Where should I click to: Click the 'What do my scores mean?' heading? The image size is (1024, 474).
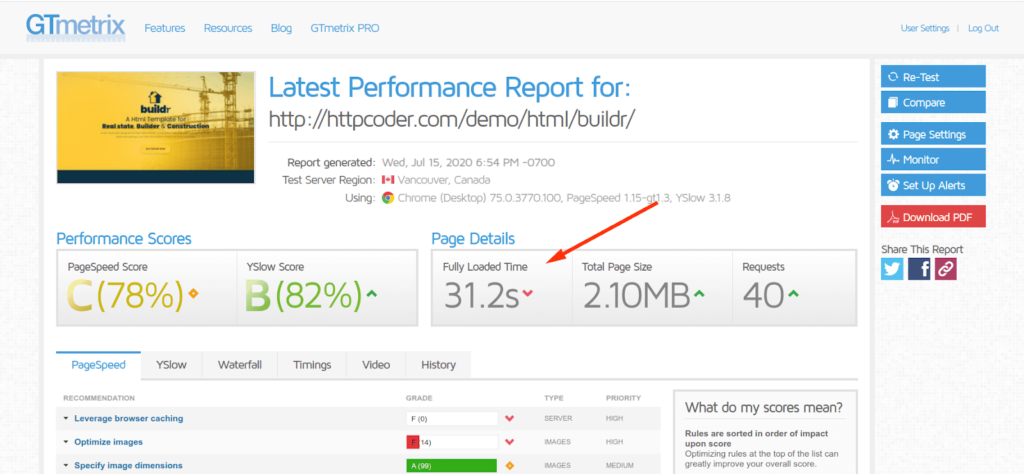point(763,408)
